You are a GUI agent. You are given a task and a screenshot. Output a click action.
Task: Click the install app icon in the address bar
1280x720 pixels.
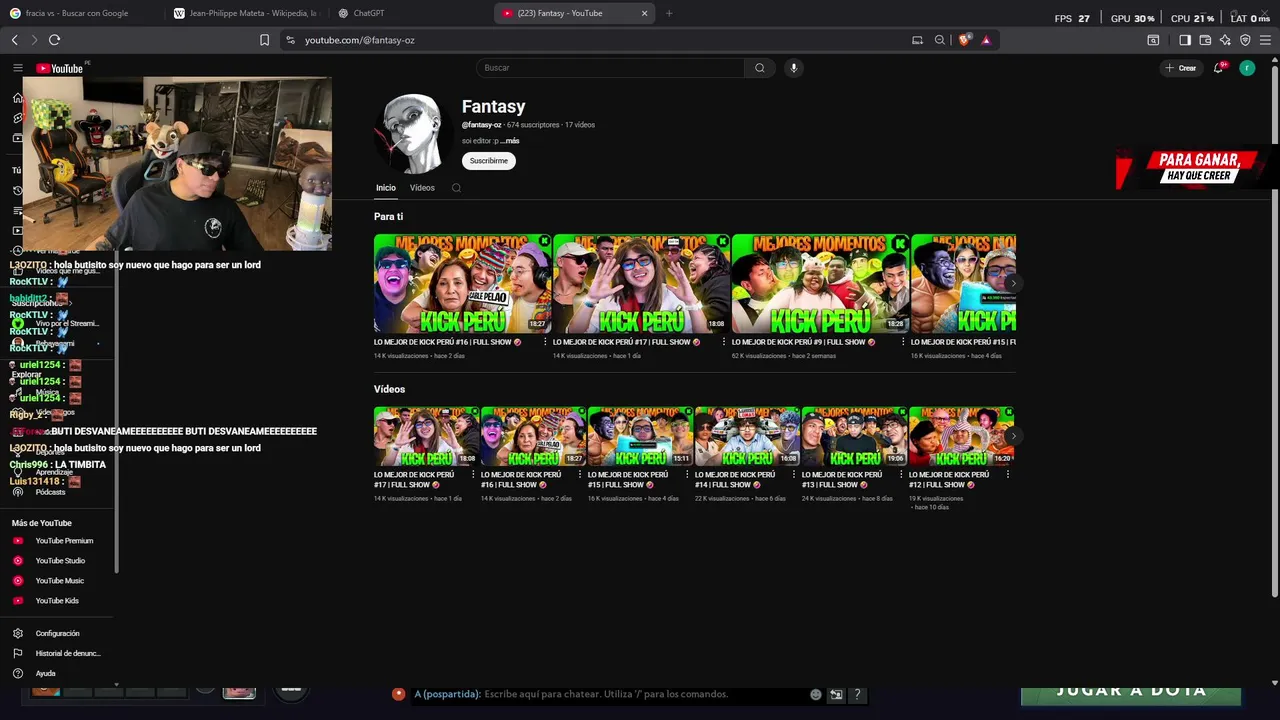pyautogui.click(x=917, y=40)
